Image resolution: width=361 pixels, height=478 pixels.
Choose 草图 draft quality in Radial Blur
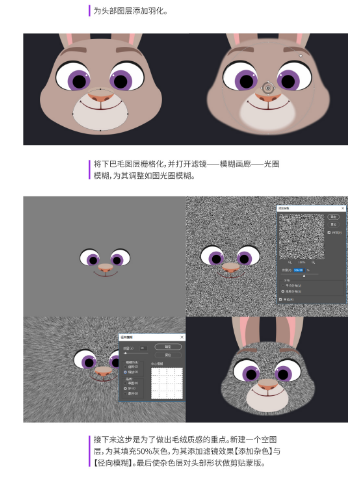pyautogui.click(x=125, y=383)
